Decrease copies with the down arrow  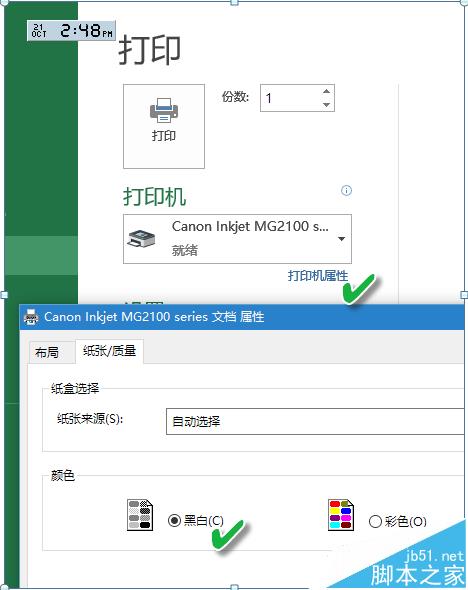click(x=326, y=105)
